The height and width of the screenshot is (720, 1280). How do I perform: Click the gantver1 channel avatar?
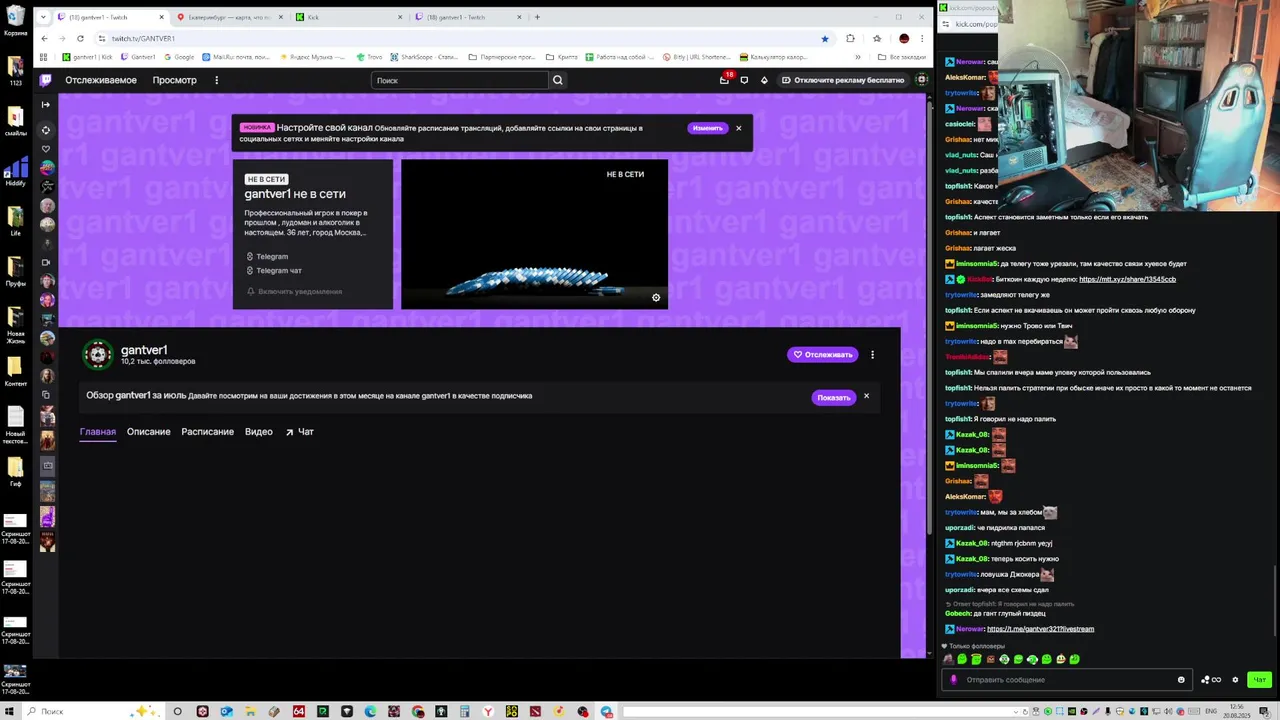tap(97, 354)
